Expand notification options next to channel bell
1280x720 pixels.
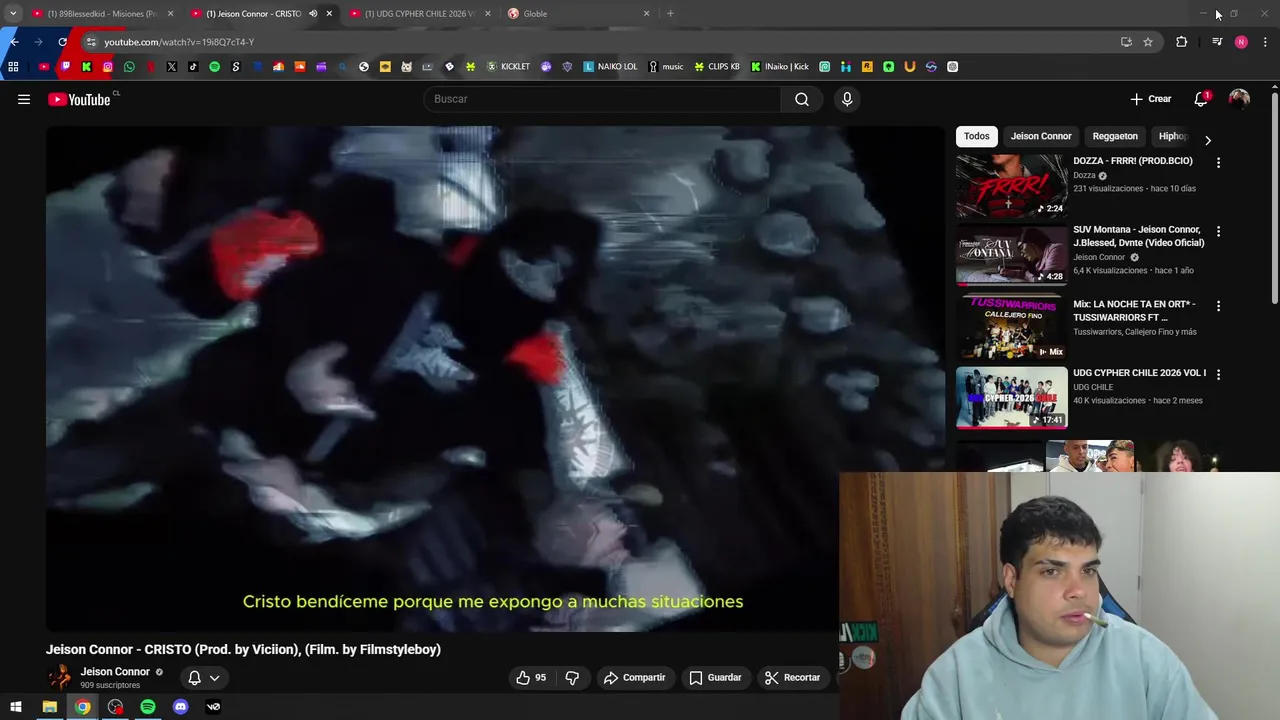coord(214,678)
